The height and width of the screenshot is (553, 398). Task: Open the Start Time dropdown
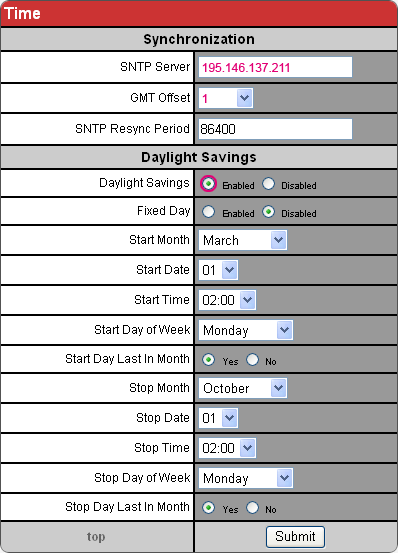[x=227, y=300]
